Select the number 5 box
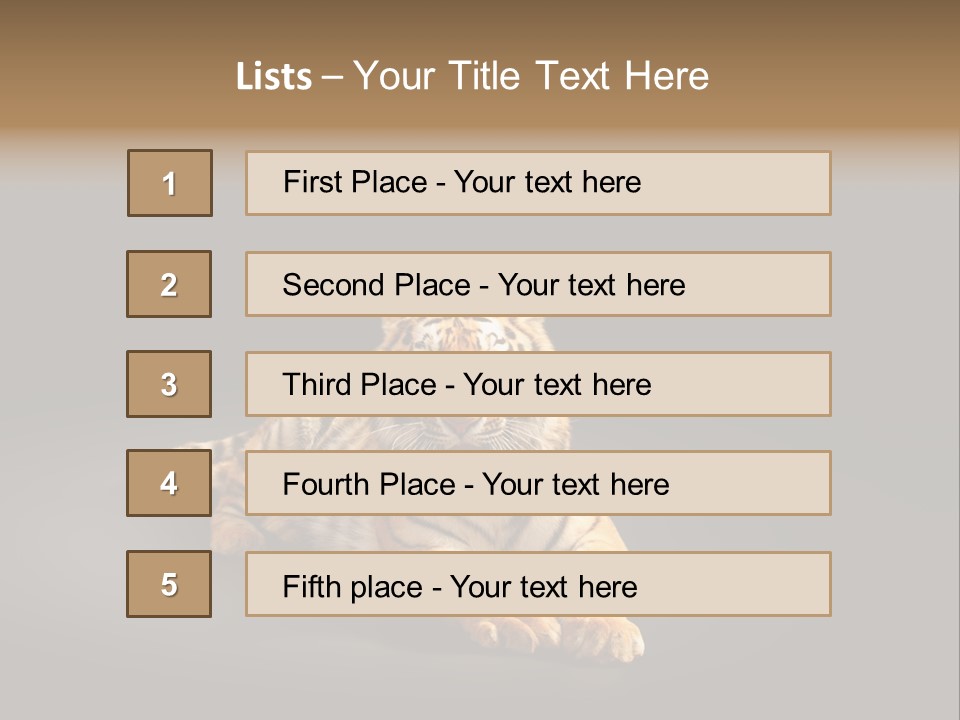 coord(169,584)
